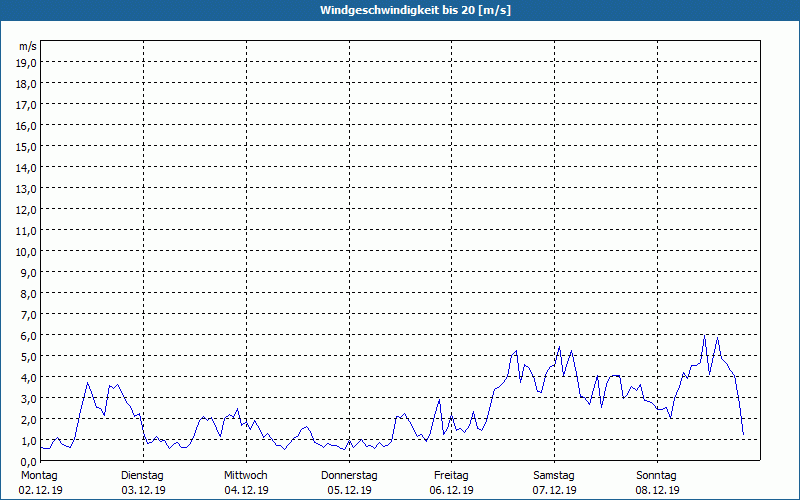This screenshot has width=800, height=500.
Task: Select the 8,0 axis value
Action: tap(29, 294)
